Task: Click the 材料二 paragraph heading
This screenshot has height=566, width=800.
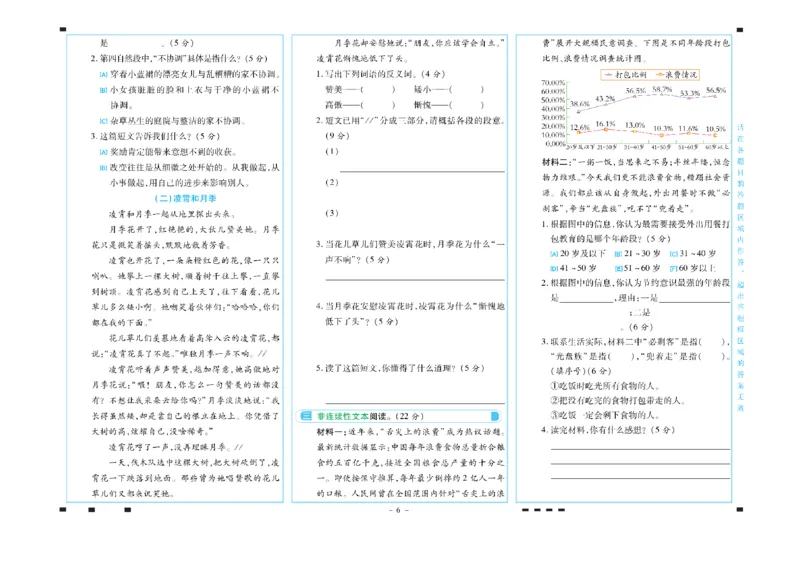Action: tap(556, 162)
